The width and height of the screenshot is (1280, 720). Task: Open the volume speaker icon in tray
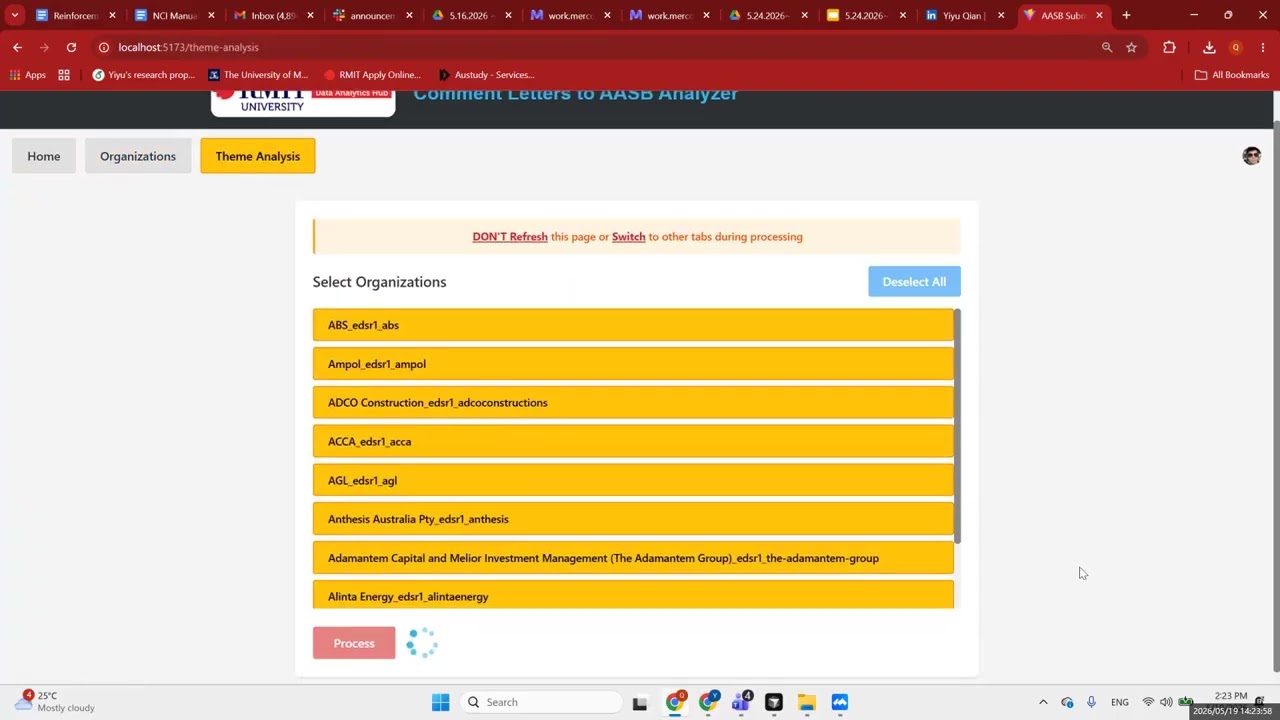tap(1166, 702)
